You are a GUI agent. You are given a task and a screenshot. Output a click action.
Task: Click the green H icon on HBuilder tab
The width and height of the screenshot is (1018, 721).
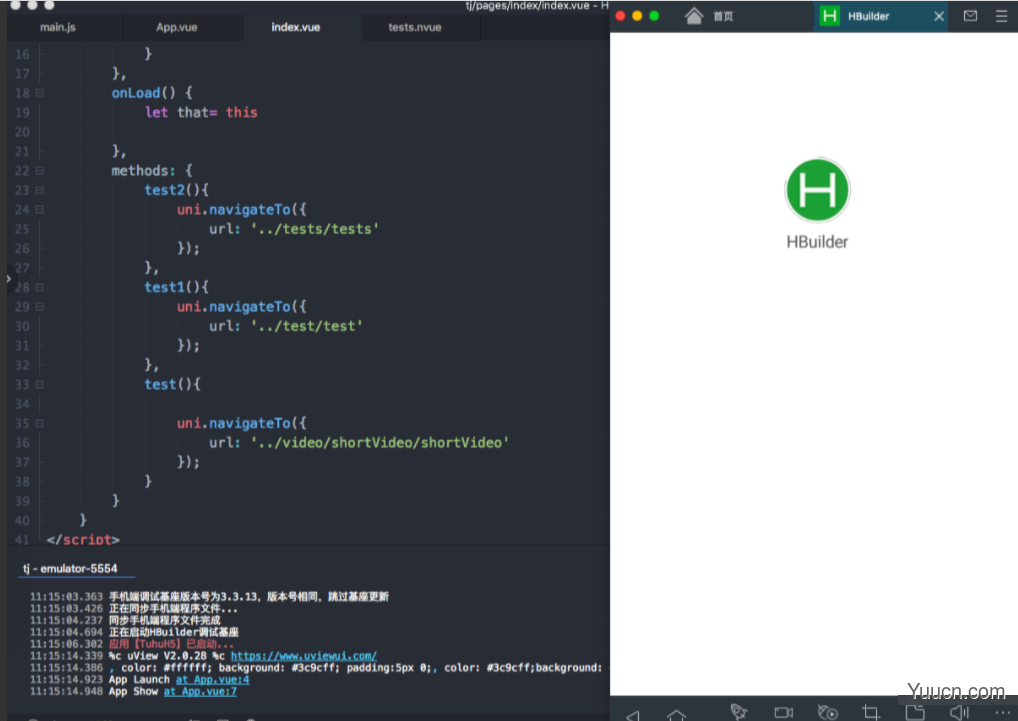(829, 16)
